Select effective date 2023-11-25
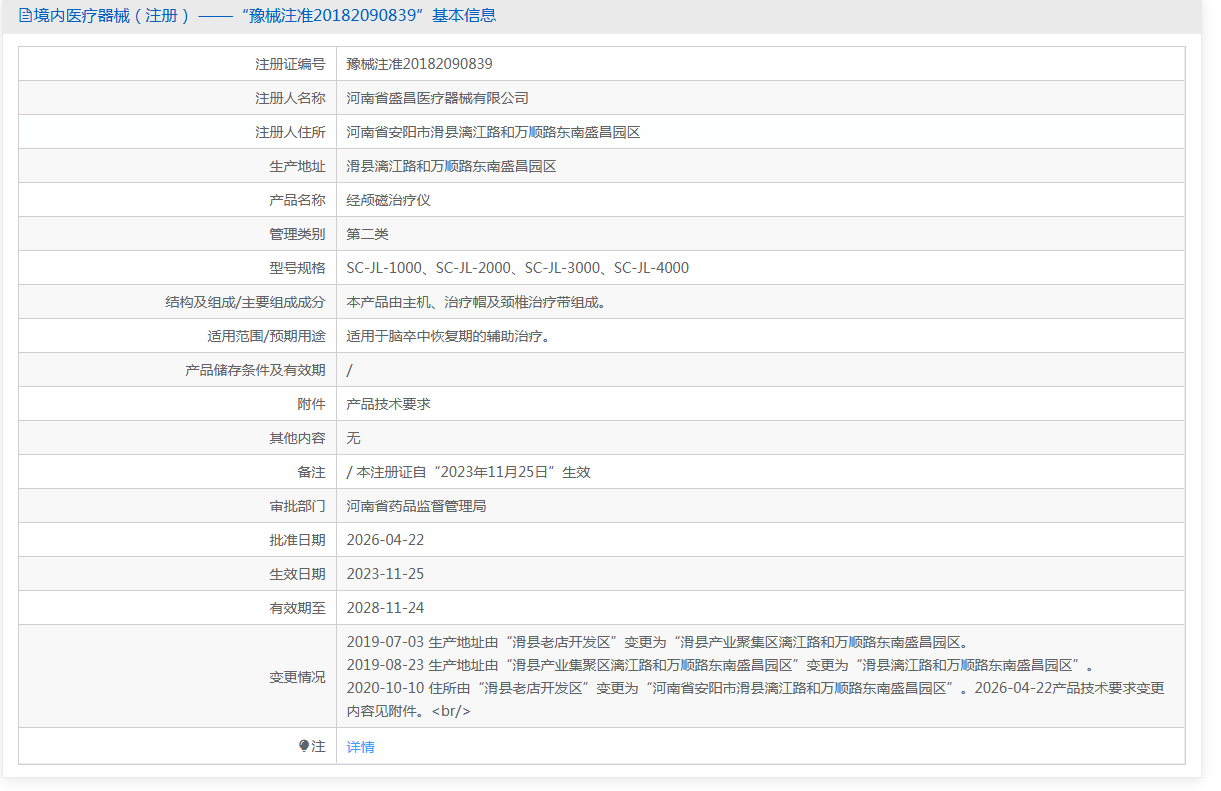Screen dimensions: 1221x791 coord(386,574)
